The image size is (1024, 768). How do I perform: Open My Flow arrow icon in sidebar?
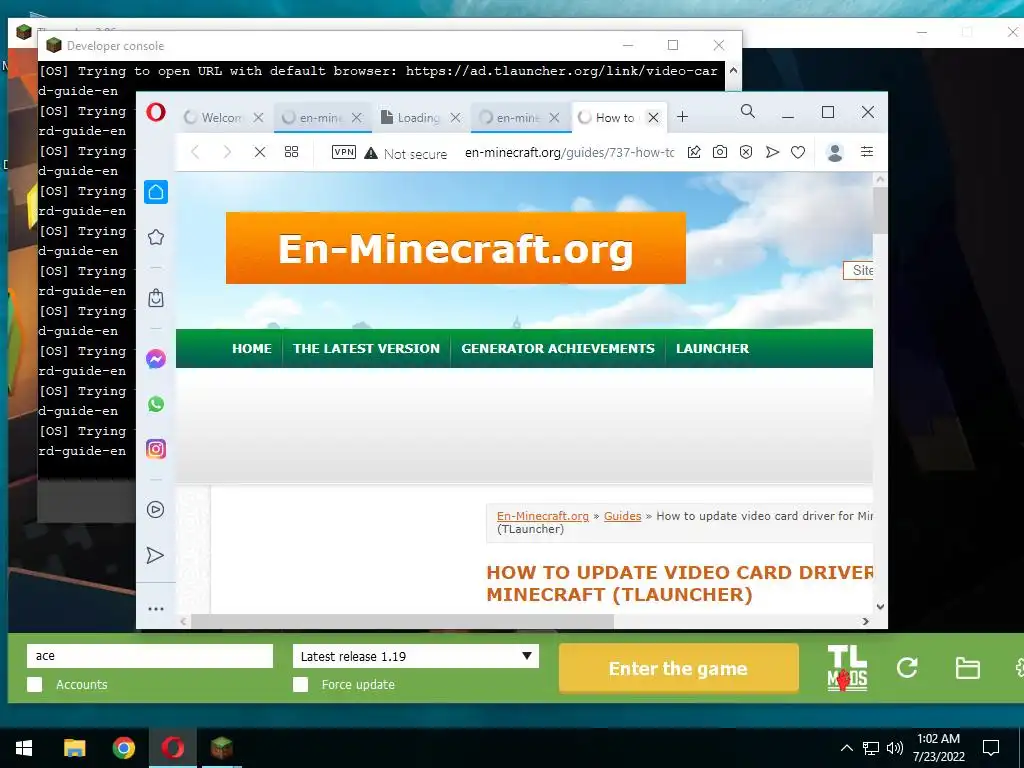point(155,555)
